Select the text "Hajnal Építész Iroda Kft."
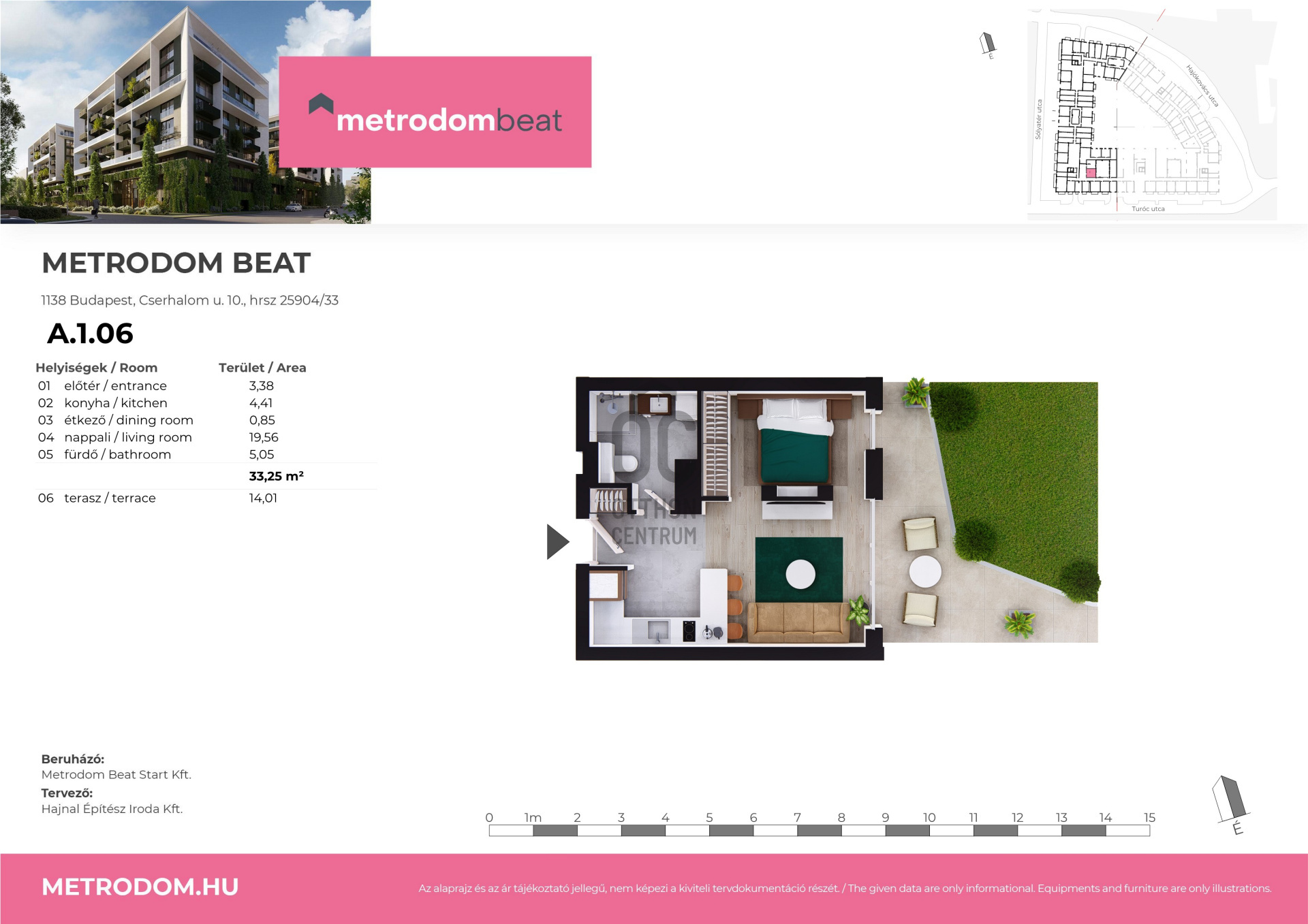 112,809
